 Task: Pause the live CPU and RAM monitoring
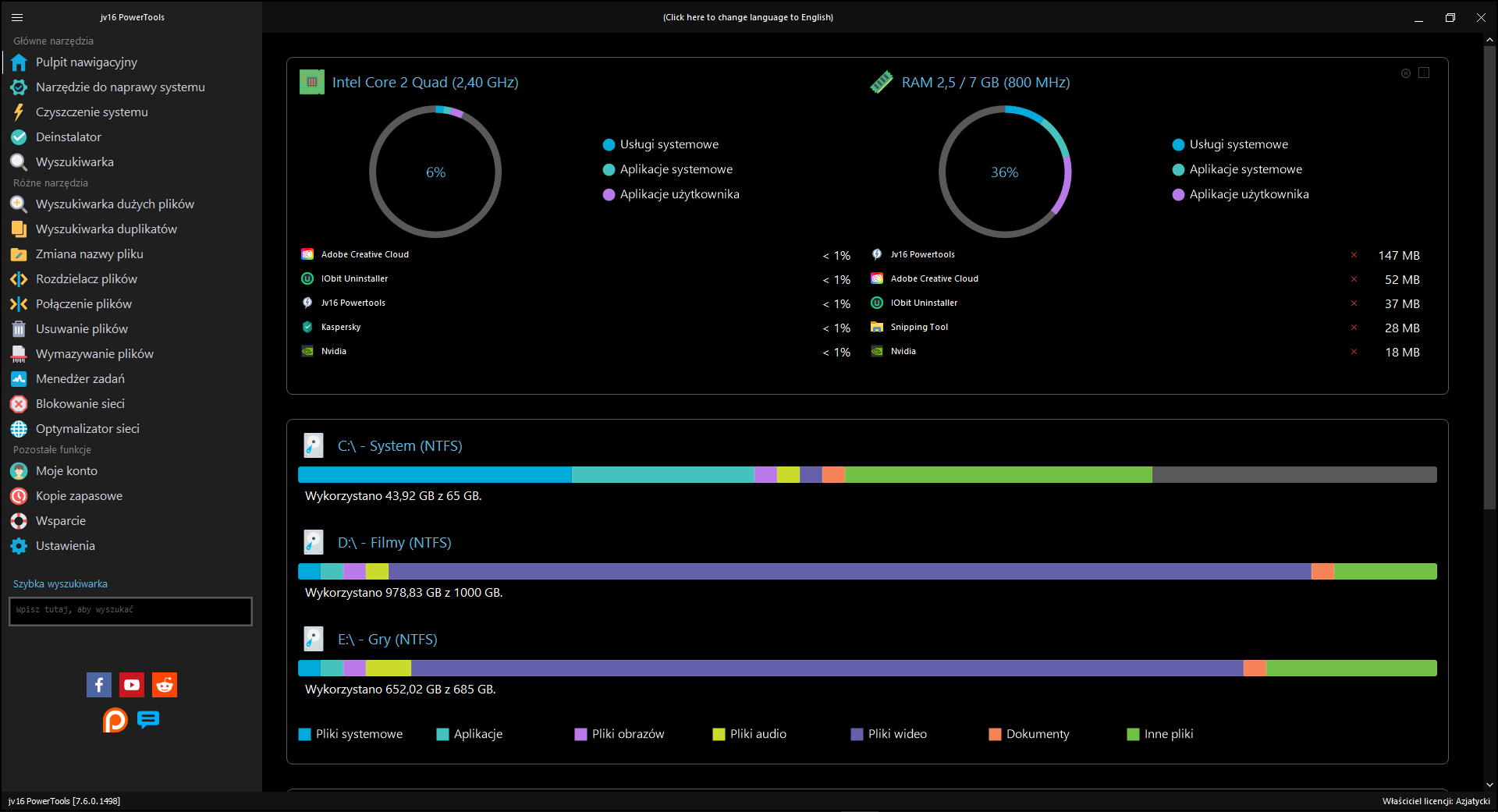click(x=1406, y=73)
